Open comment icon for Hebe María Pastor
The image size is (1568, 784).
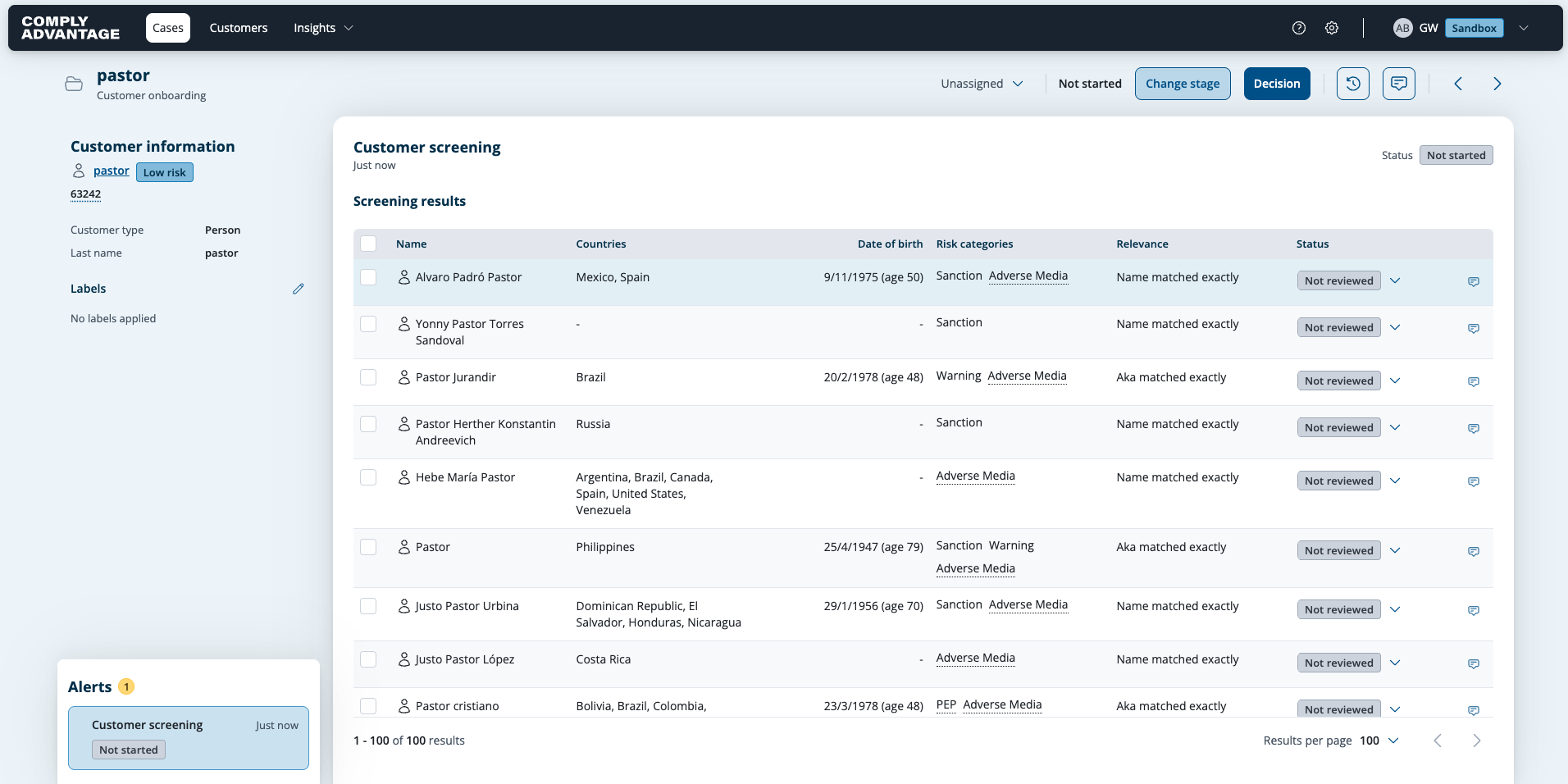(x=1474, y=481)
